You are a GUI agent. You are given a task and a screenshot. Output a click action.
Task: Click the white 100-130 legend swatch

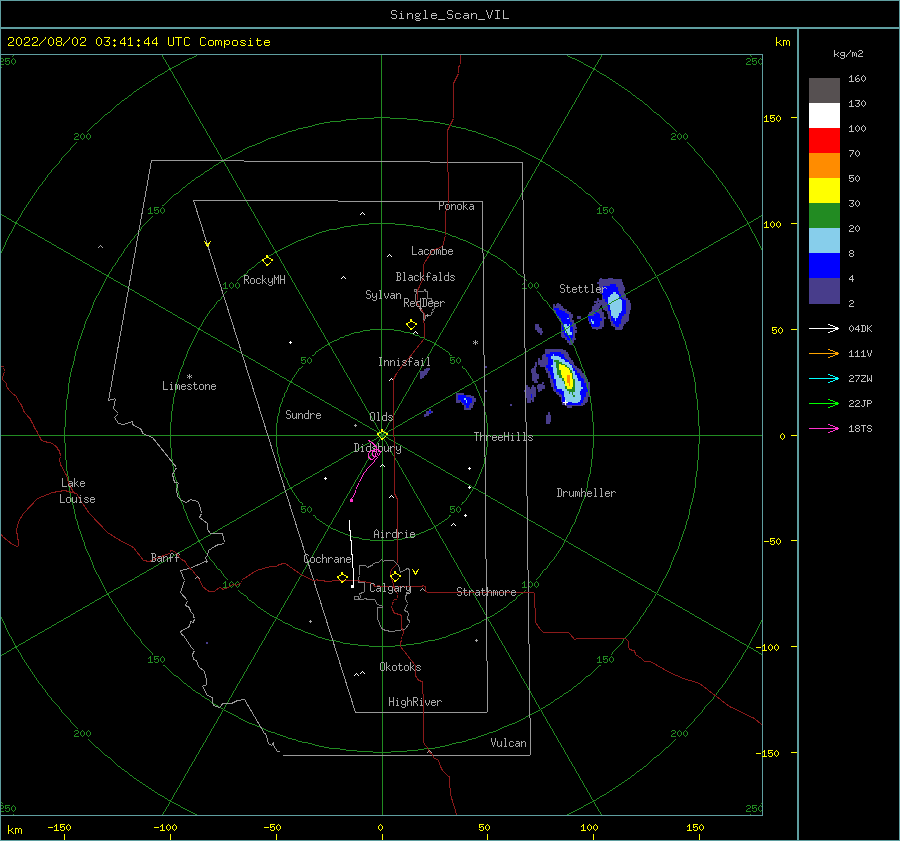click(824, 115)
